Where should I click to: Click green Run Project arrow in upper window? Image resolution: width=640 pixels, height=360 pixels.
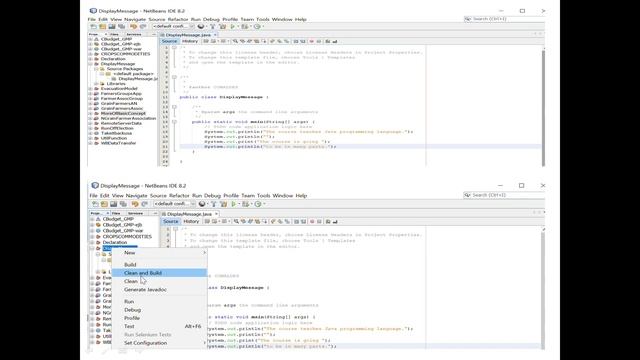[233, 27]
